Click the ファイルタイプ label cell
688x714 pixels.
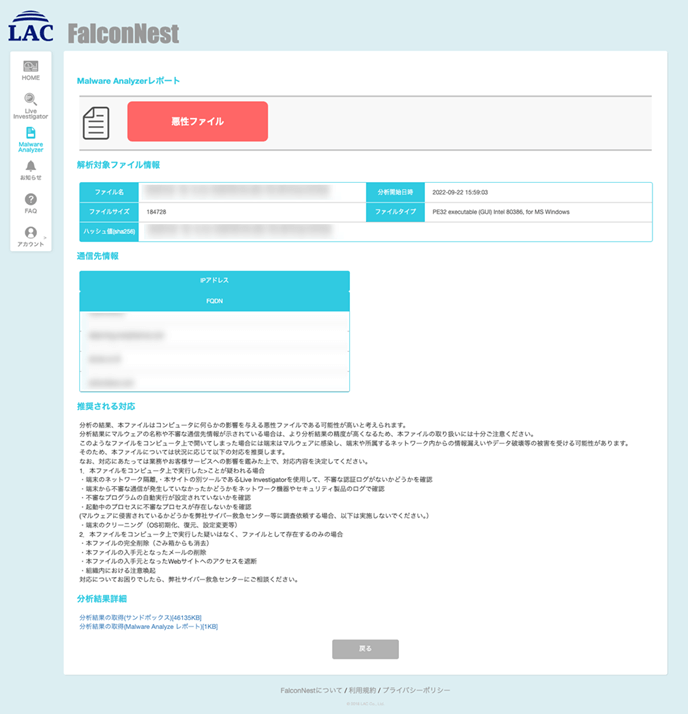pyautogui.click(x=395, y=212)
